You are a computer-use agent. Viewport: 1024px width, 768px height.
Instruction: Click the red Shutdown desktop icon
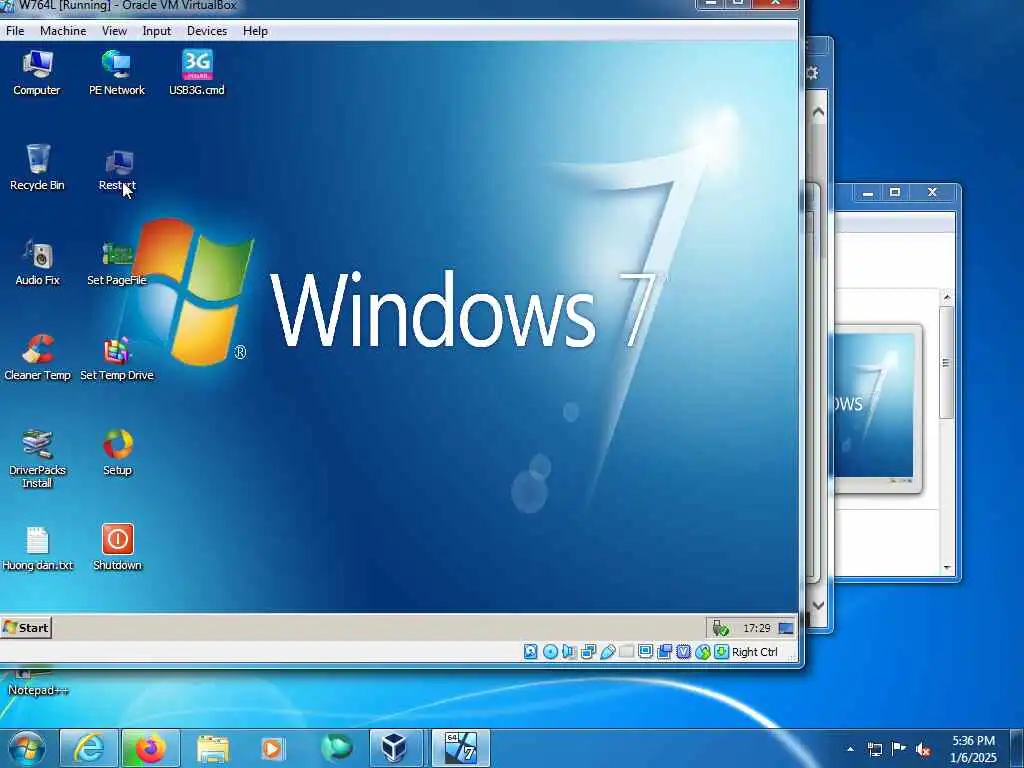pyautogui.click(x=118, y=547)
